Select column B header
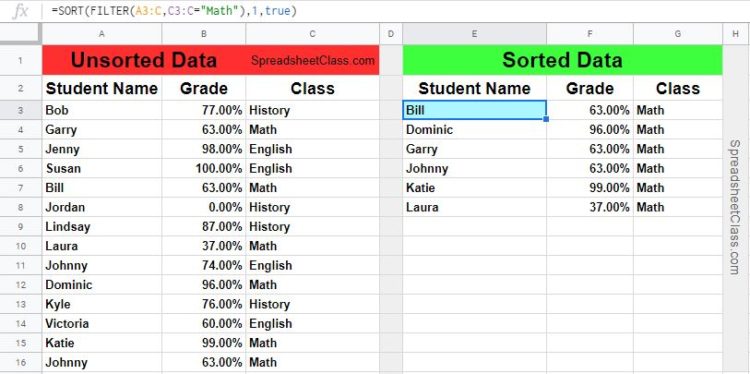The width and height of the screenshot is (750, 374). [204, 33]
